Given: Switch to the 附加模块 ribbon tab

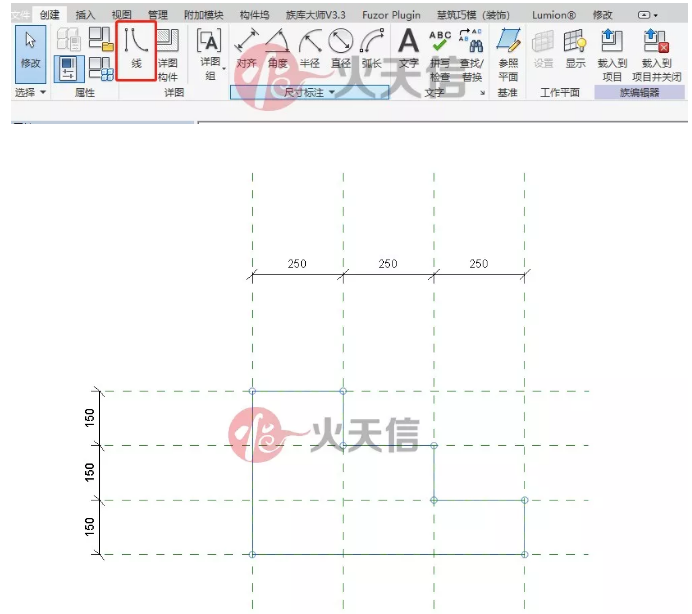Looking at the screenshot, I should 203,15.
